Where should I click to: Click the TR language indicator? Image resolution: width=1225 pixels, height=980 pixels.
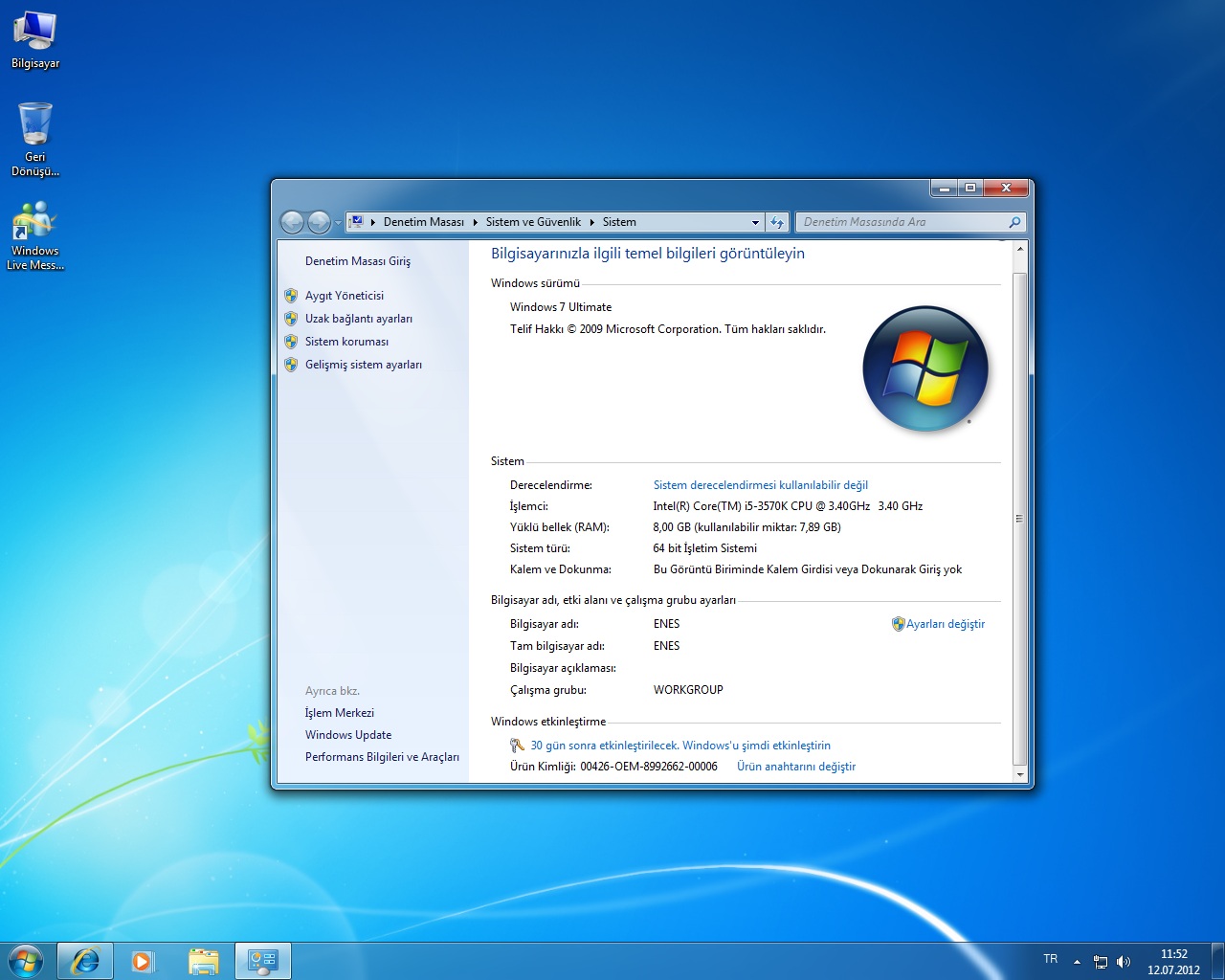point(1051,959)
